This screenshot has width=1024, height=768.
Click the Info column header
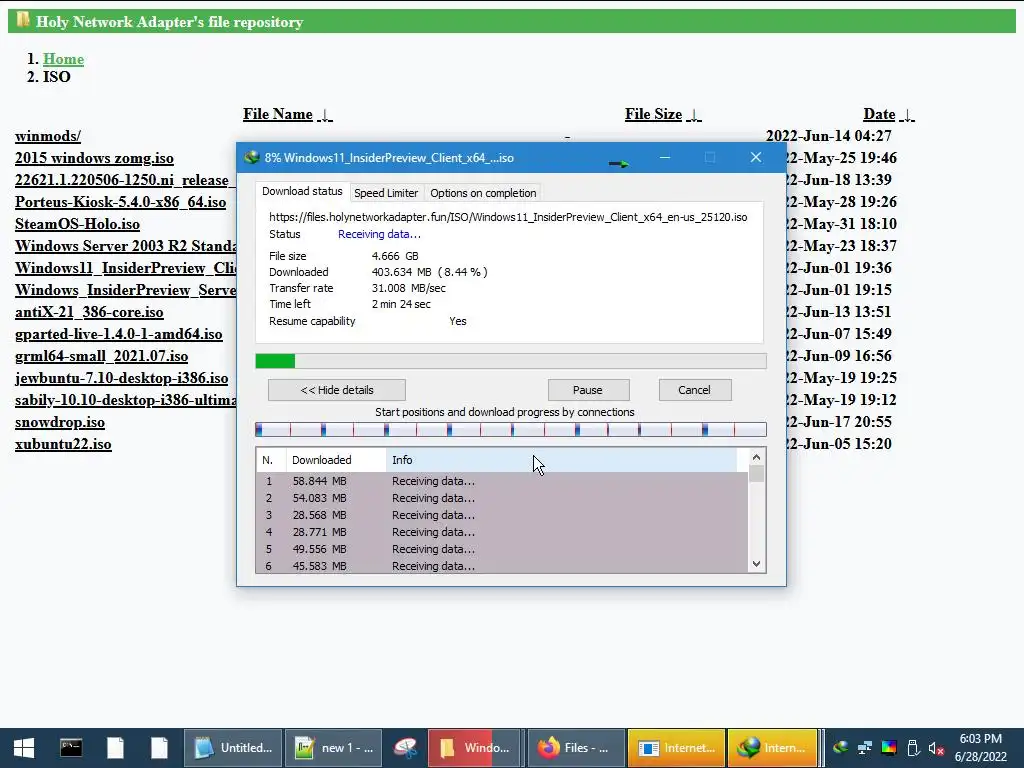pyautogui.click(x=562, y=460)
